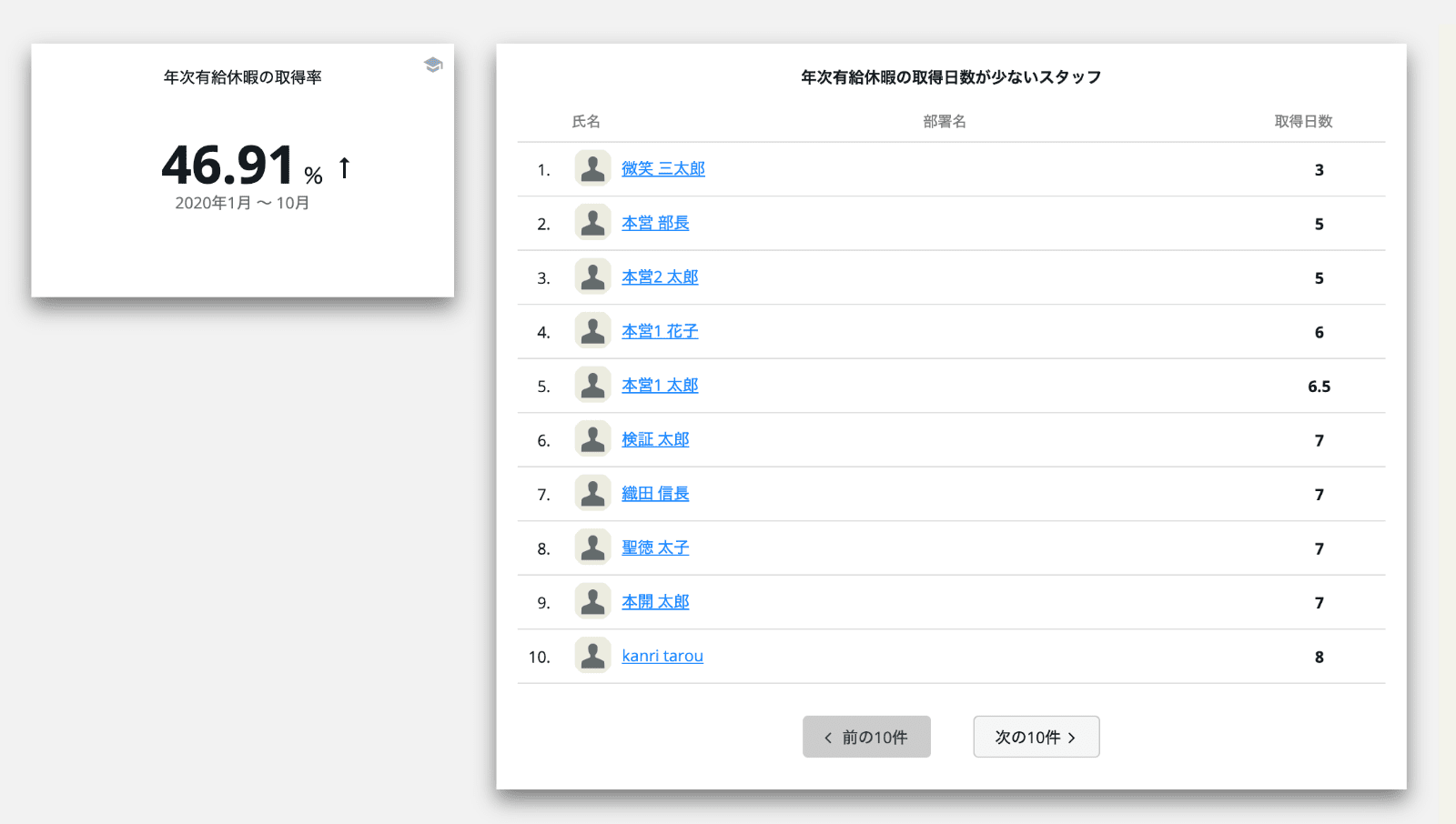Click avatar icon for 織田 信長
This screenshot has width=1456, height=824.
tap(592, 493)
